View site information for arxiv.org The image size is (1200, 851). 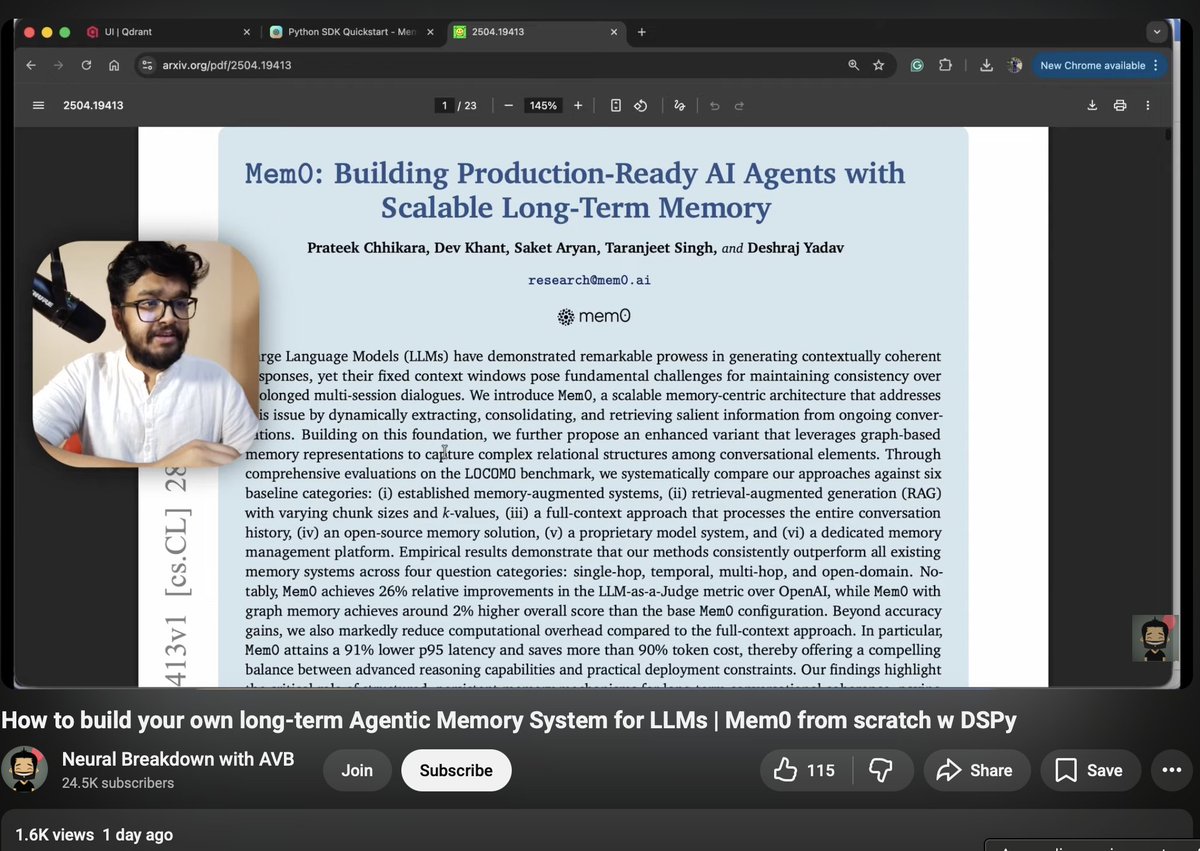point(148,65)
